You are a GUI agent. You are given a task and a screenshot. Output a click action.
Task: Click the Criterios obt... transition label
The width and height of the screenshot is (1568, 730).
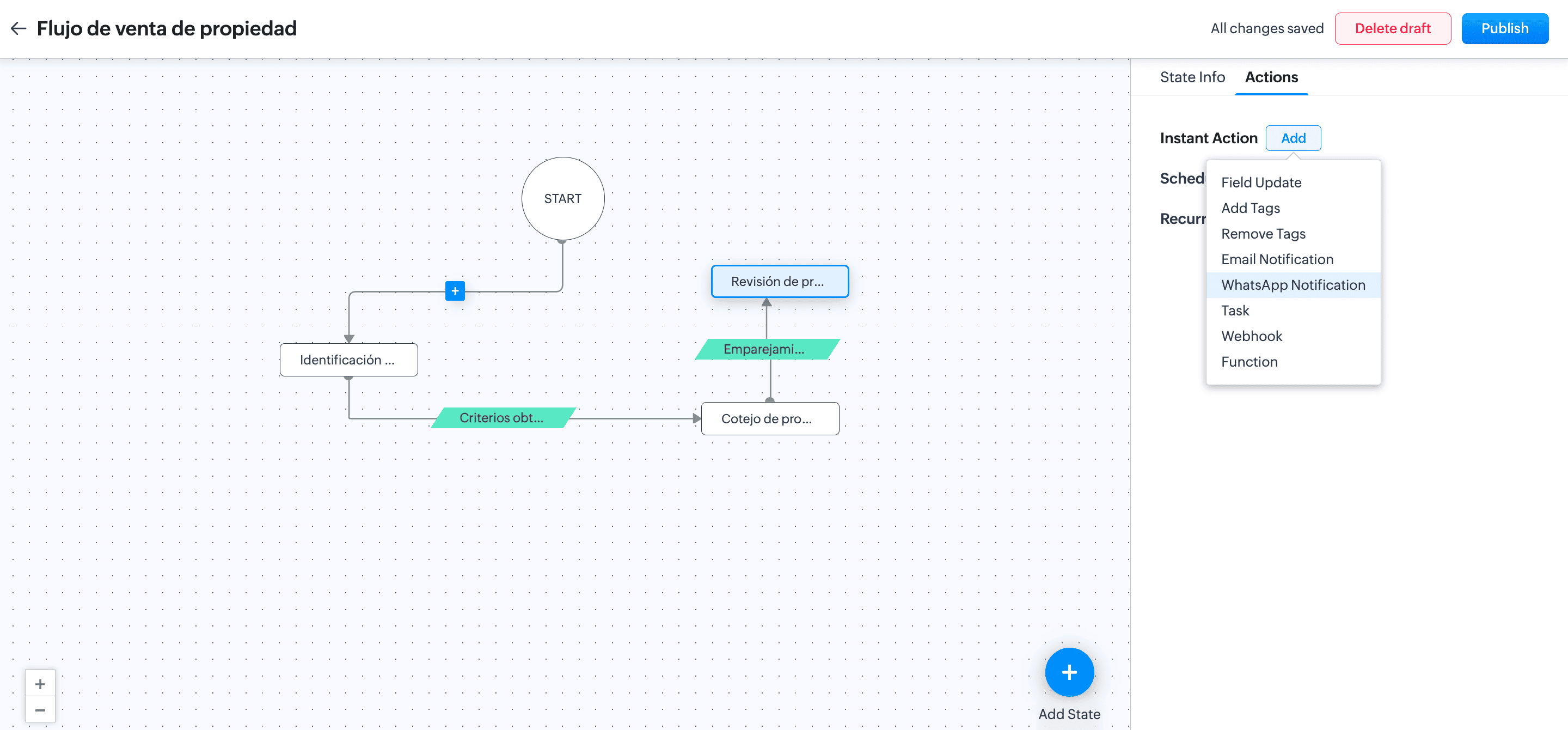tap(501, 418)
